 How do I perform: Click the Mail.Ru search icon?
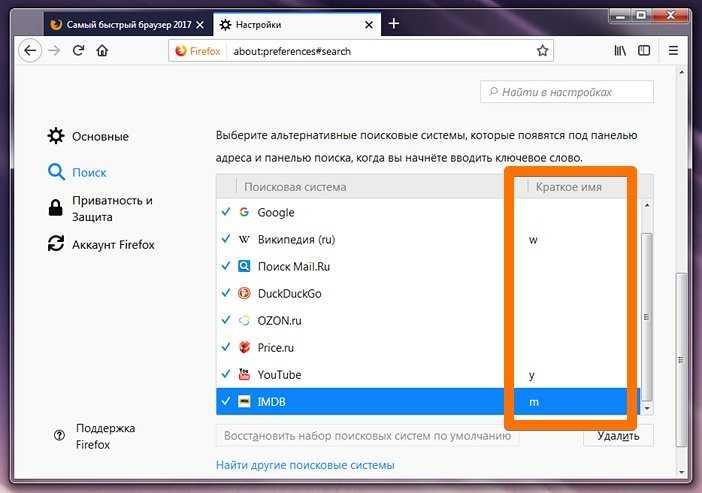244,266
